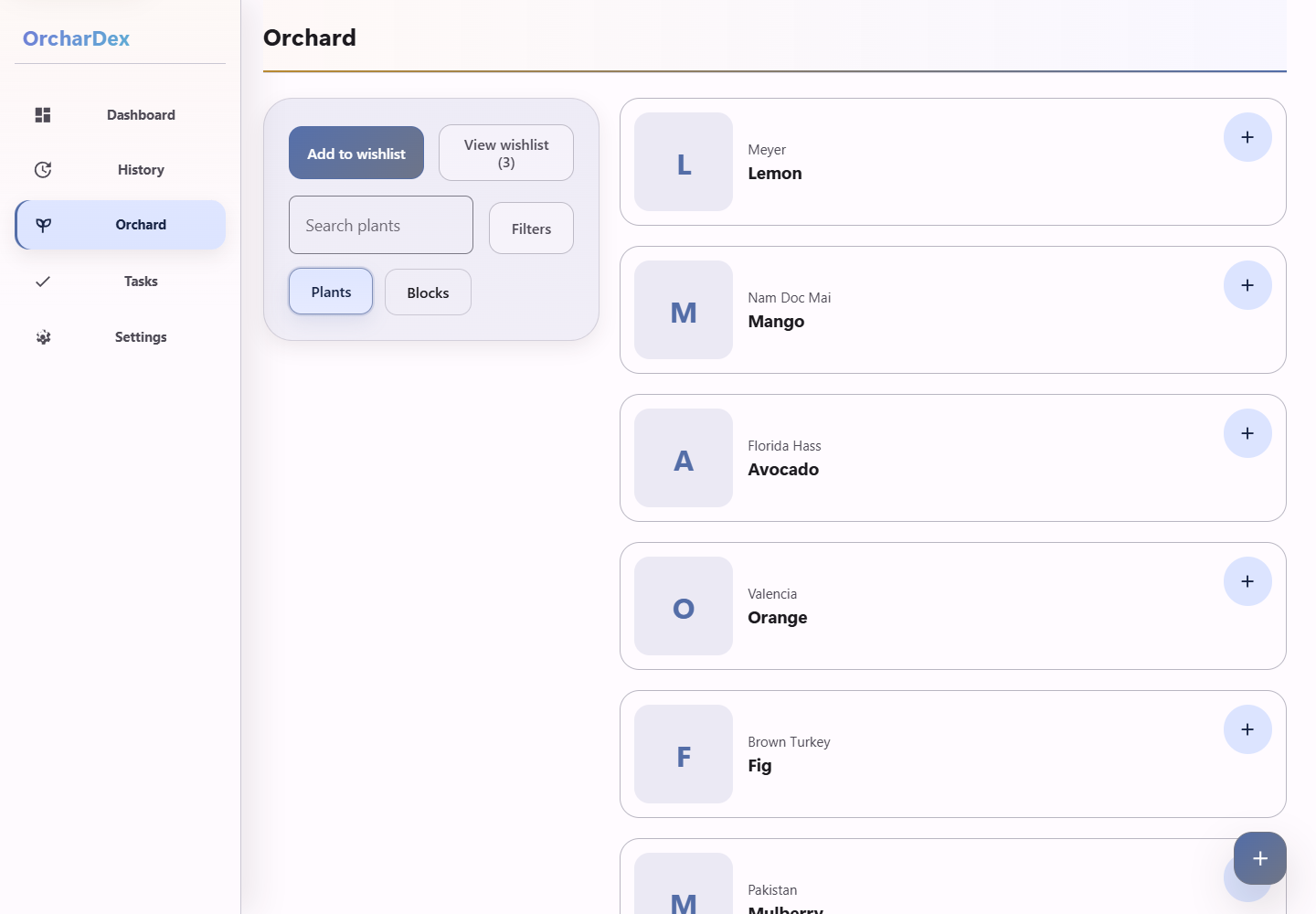Viewport: 1316px width, 914px height.
Task: Focus the Search plants field
Action: click(x=381, y=225)
